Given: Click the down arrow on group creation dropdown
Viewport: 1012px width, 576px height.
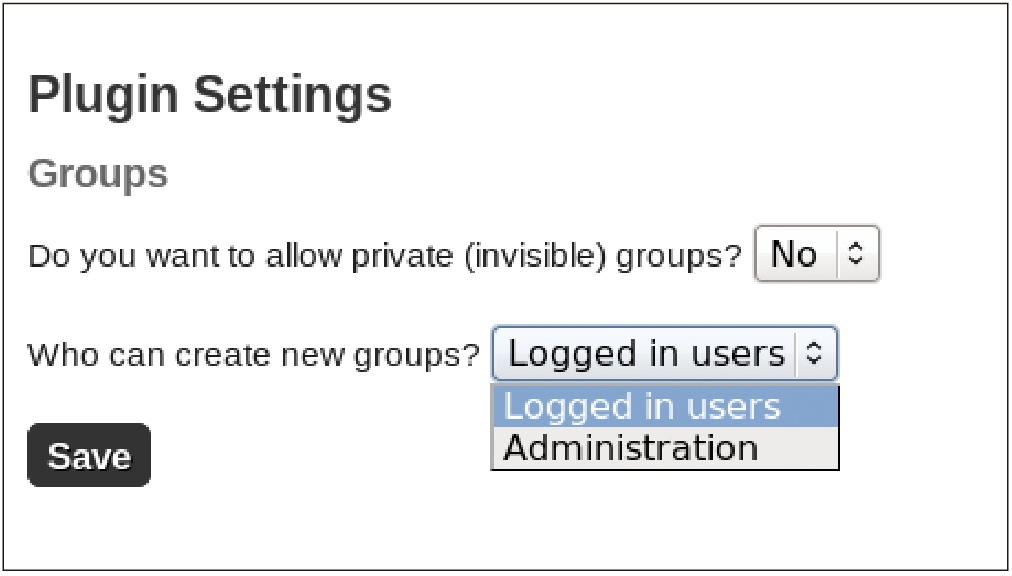Looking at the screenshot, I should (814, 361).
